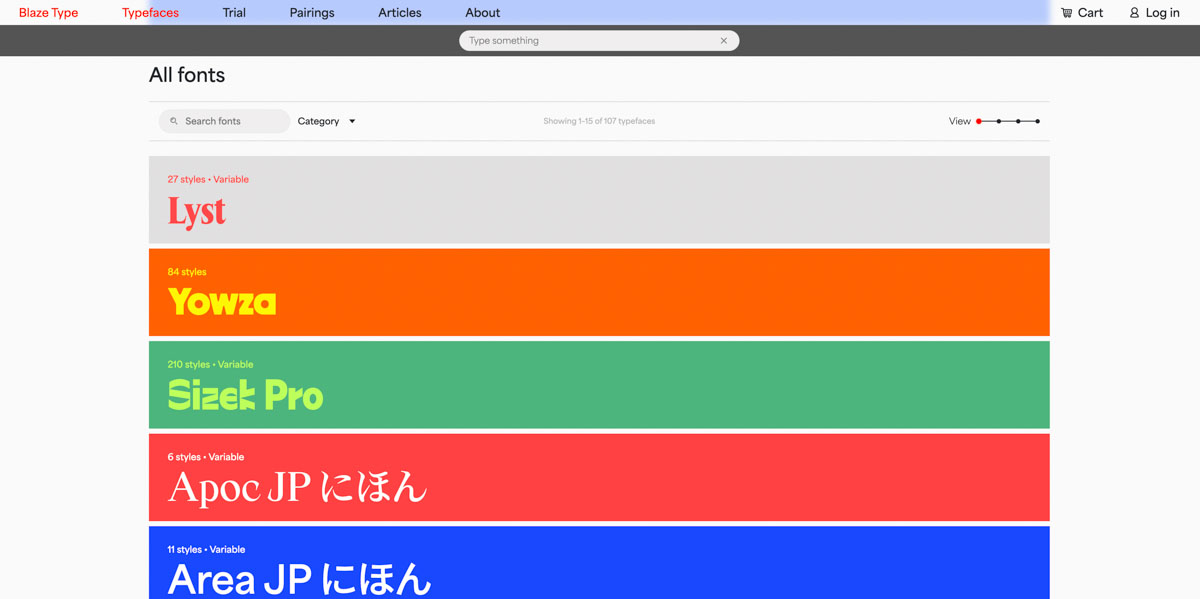The height and width of the screenshot is (599, 1200).
Task: Open the Sizek Pro typeface preview
Action: [598, 384]
